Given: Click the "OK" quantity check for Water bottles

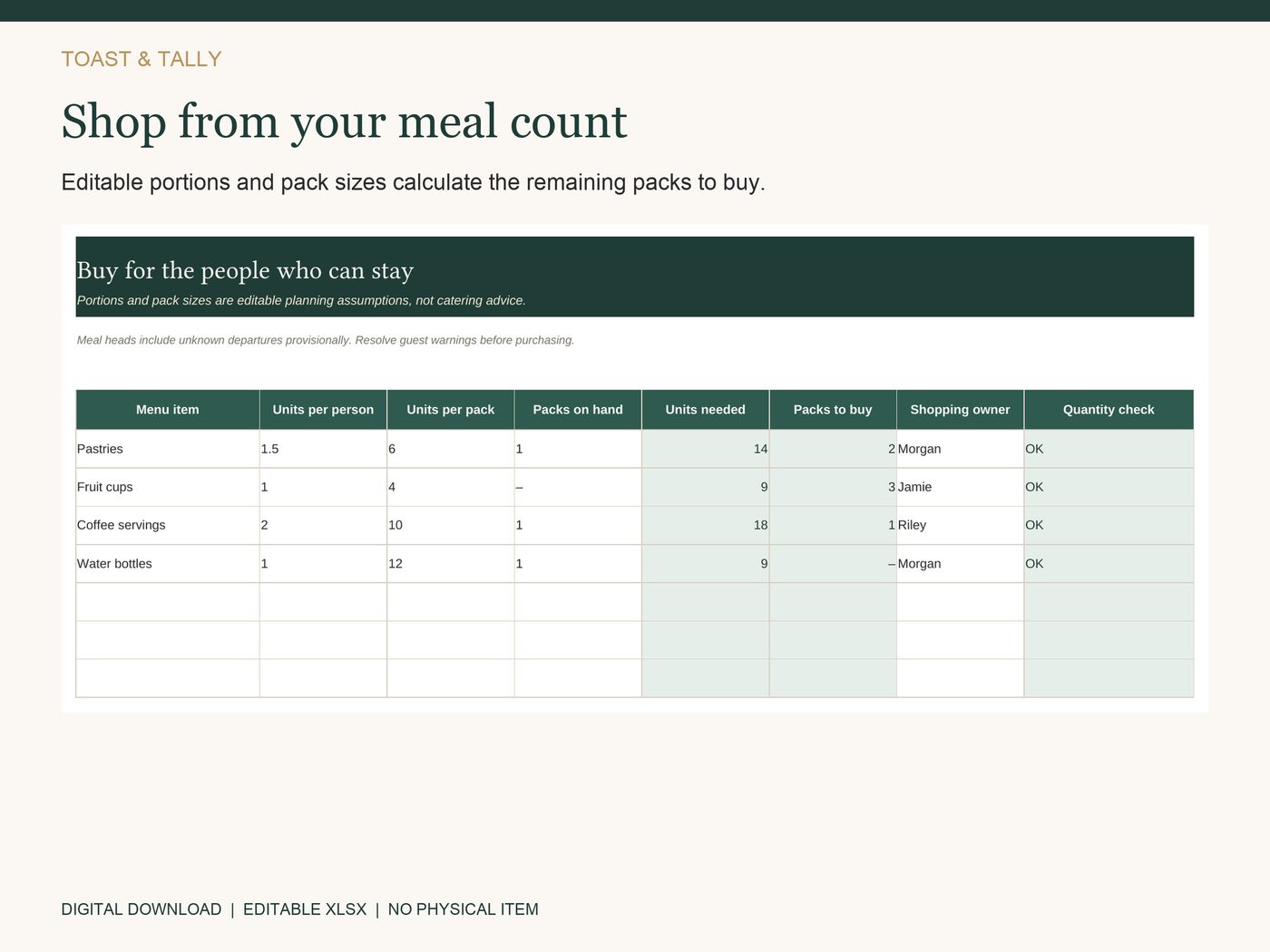Looking at the screenshot, I should click(1109, 564).
